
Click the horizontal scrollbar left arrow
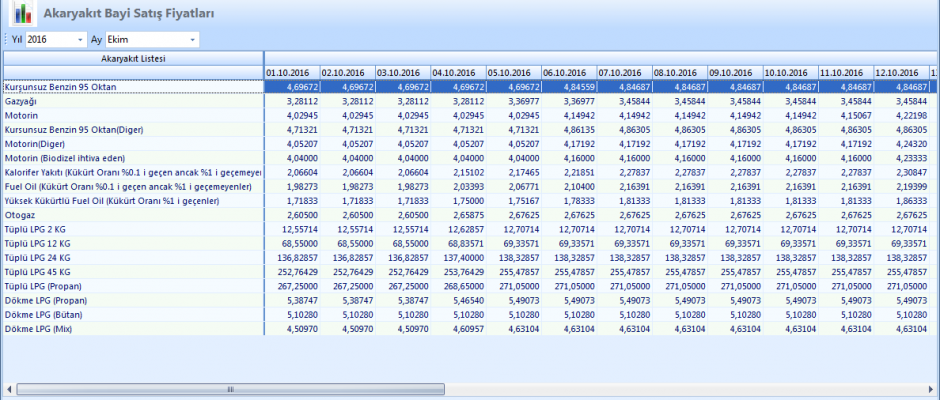click(8, 389)
